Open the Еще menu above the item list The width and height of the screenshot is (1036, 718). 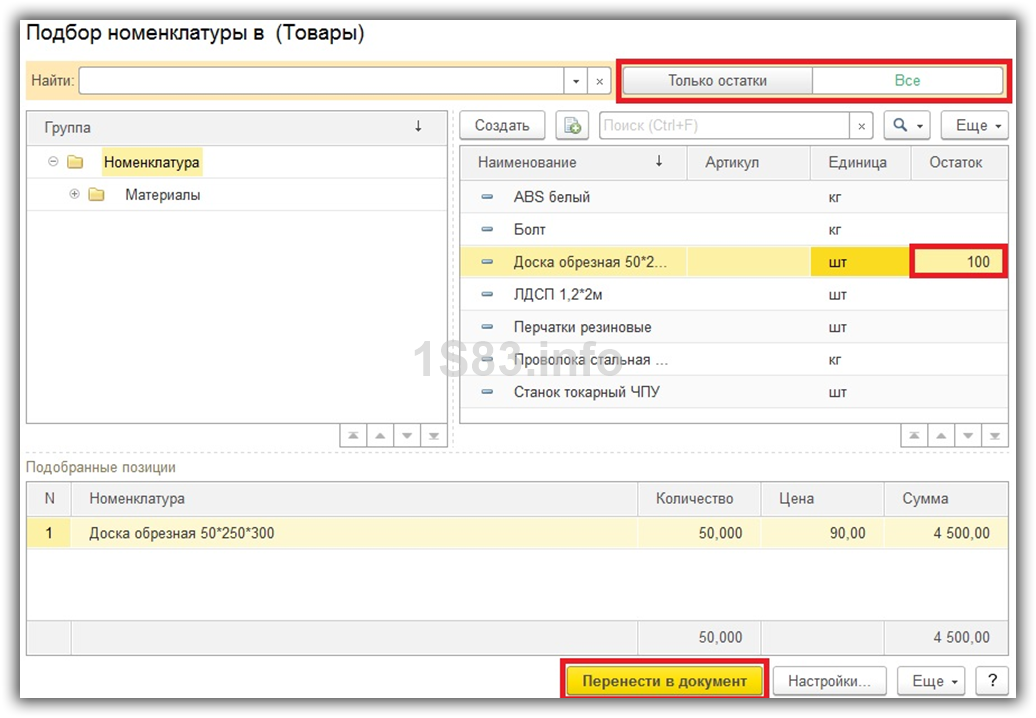[x=974, y=125]
